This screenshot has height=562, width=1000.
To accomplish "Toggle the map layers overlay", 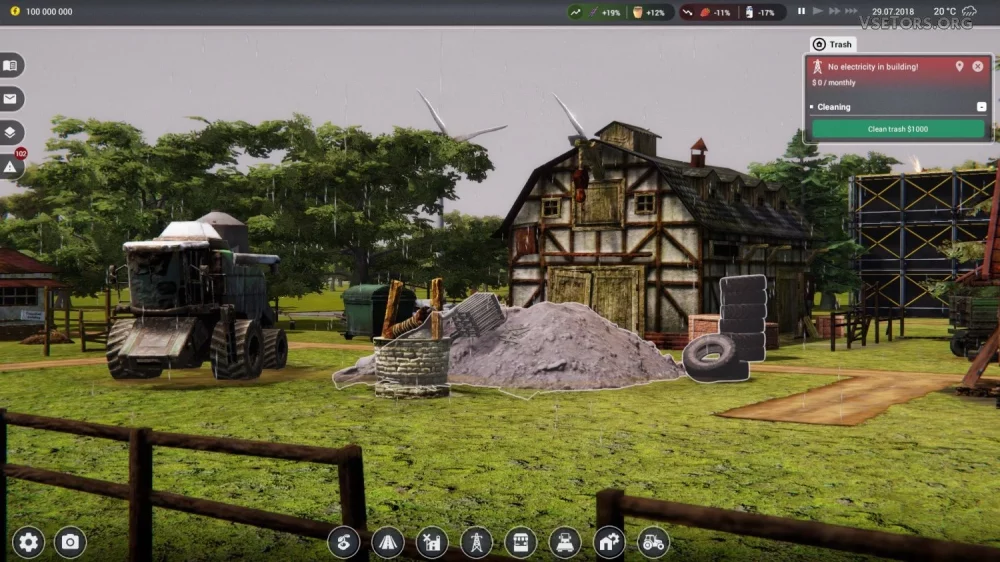I will pyautogui.click(x=11, y=132).
